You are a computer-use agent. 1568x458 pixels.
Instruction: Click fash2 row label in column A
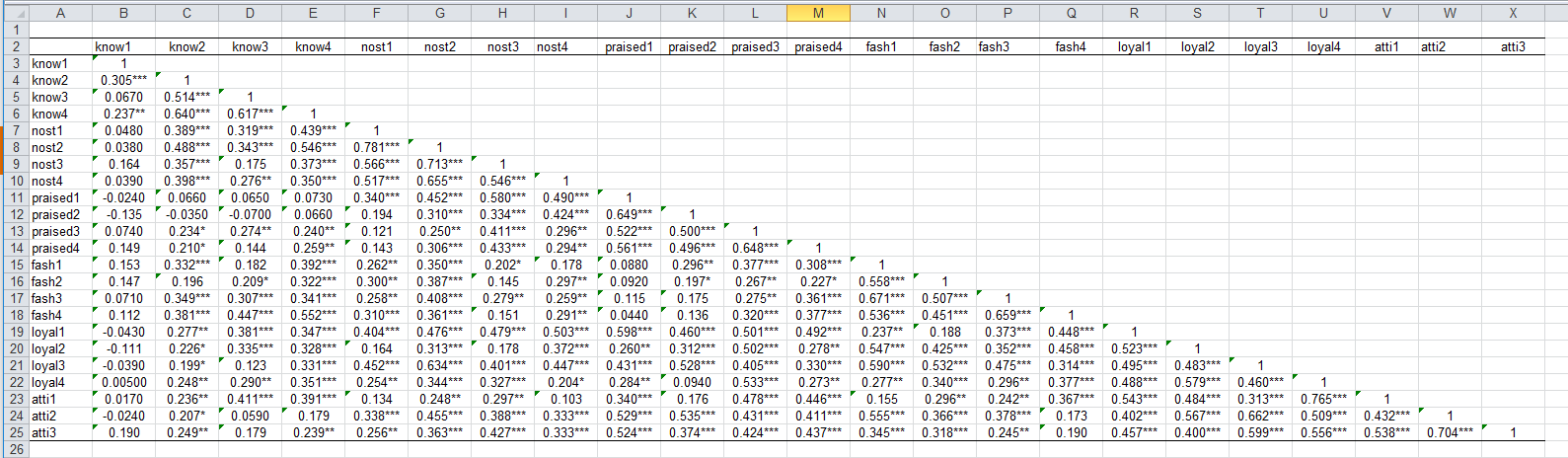click(46, 281)
